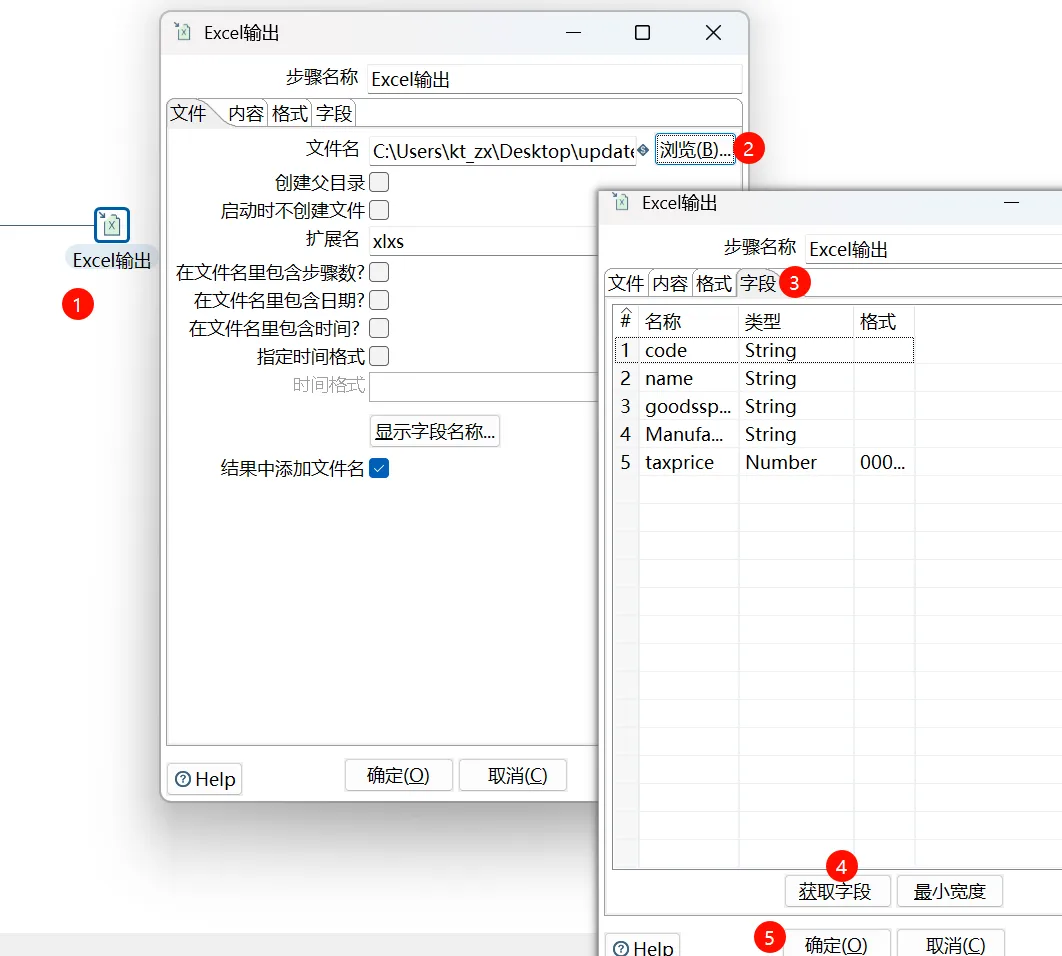This screenshot has width=1062, height=956.
Task: Click the Excel输出 step icon on canvas
Action: pos(112,225)
